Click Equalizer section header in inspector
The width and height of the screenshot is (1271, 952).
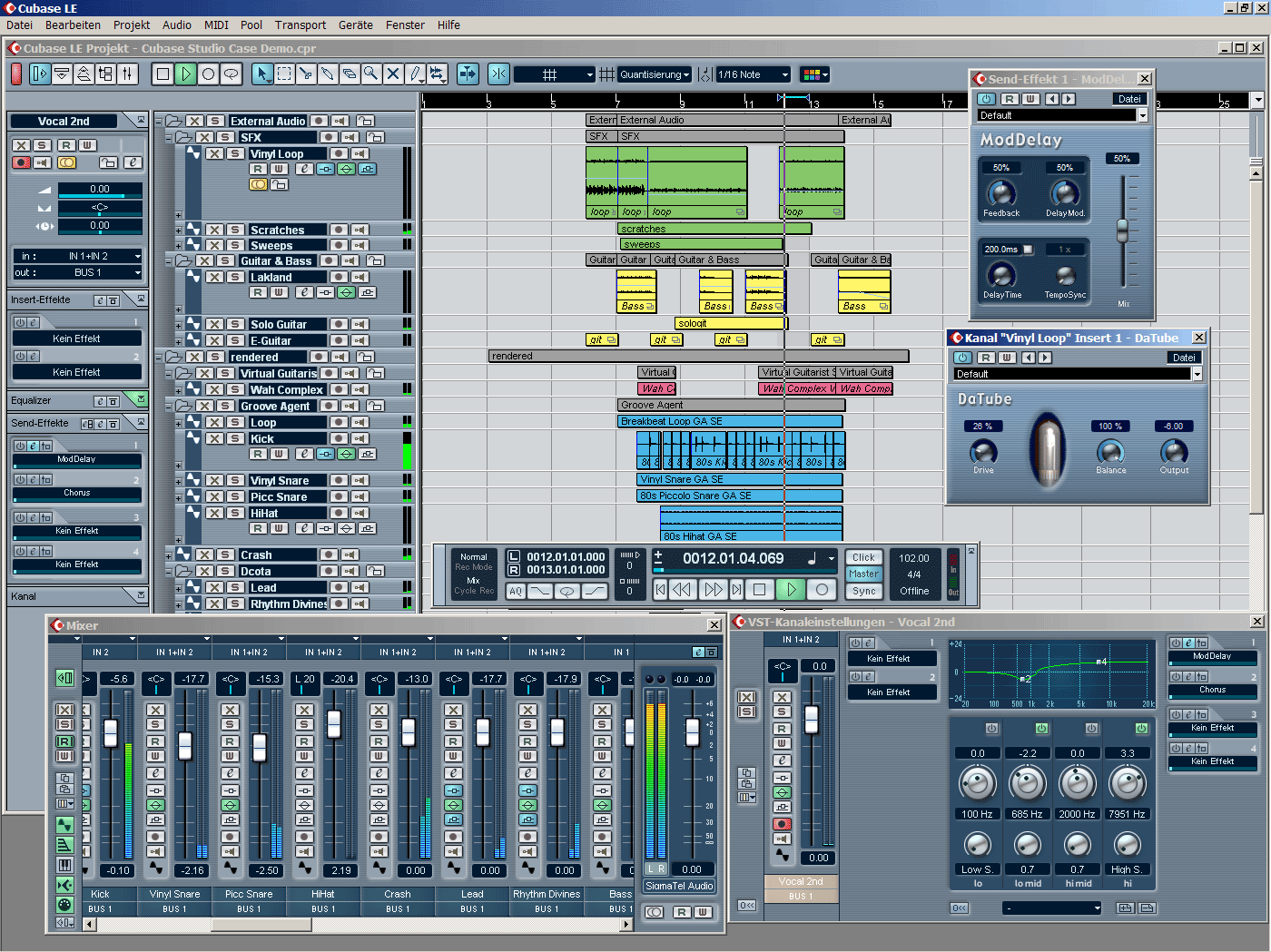(x=78, y=400)
